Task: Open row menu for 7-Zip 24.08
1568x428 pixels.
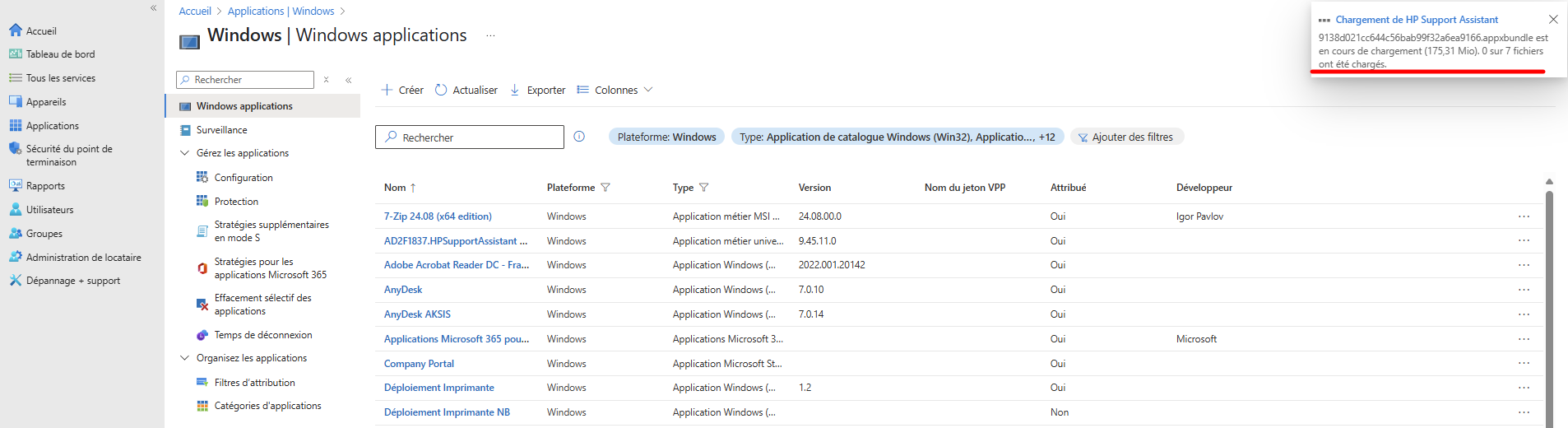Action: tap(1524, 216)
